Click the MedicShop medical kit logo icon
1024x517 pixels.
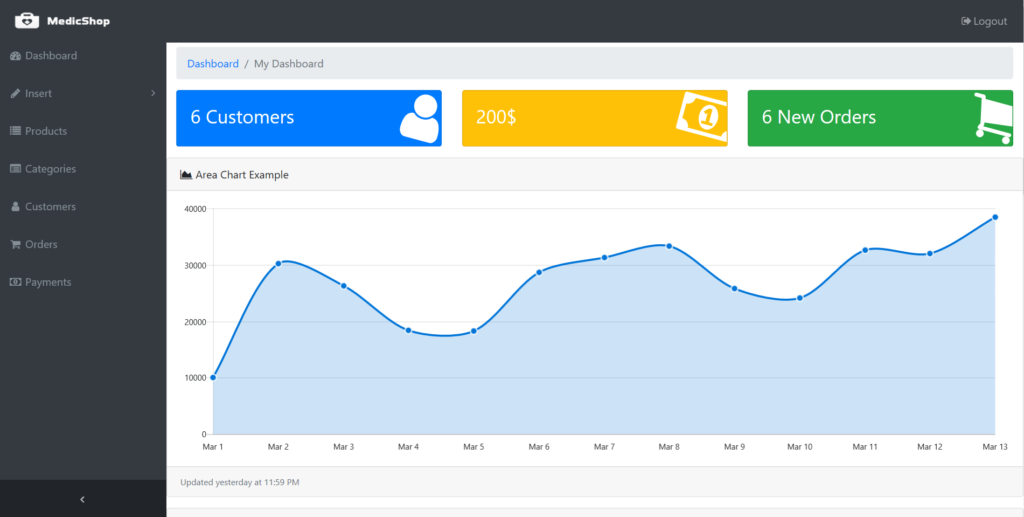pos(27,20)
